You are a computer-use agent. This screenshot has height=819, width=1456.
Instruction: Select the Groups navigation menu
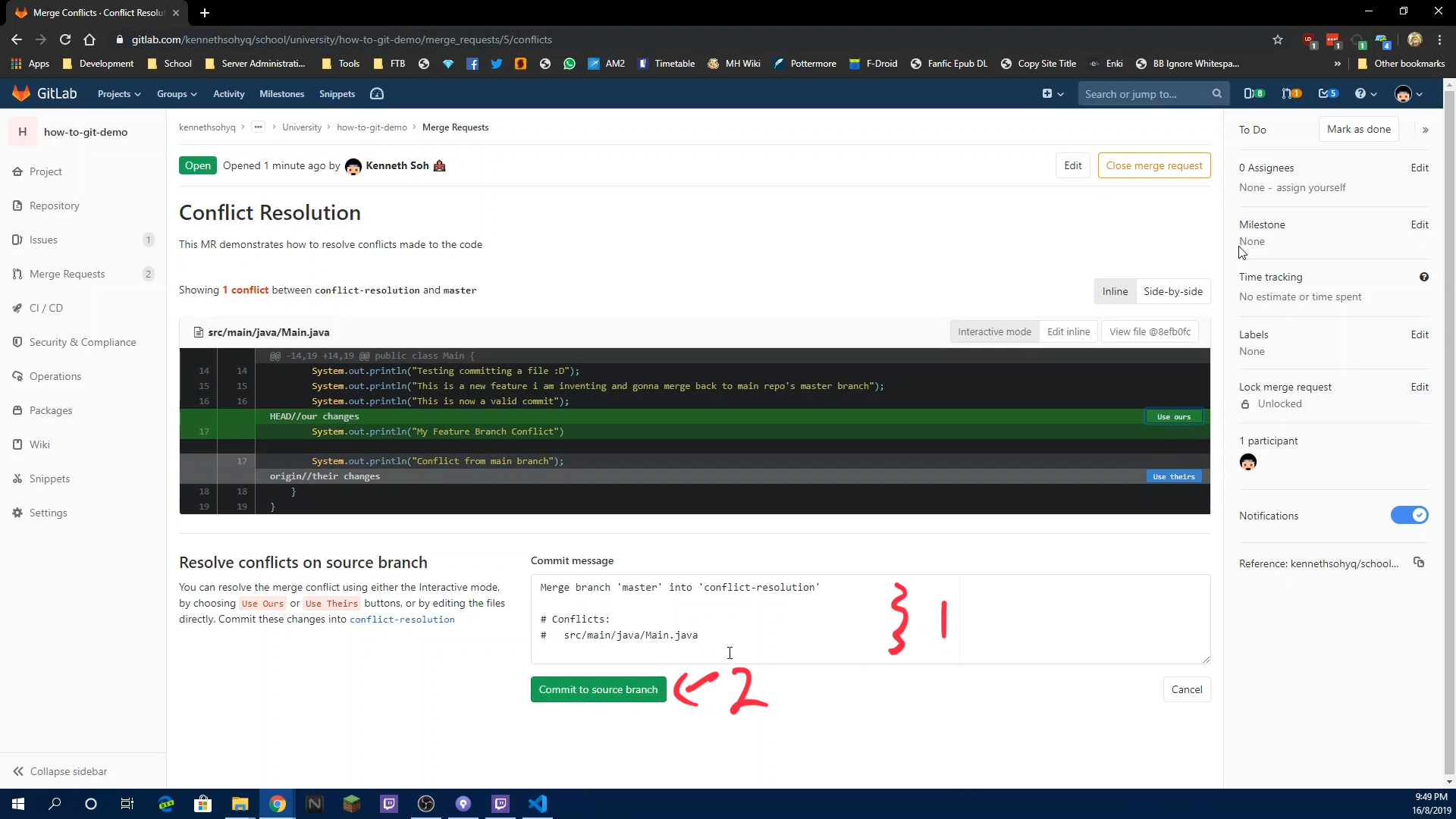tap(176, 93)
